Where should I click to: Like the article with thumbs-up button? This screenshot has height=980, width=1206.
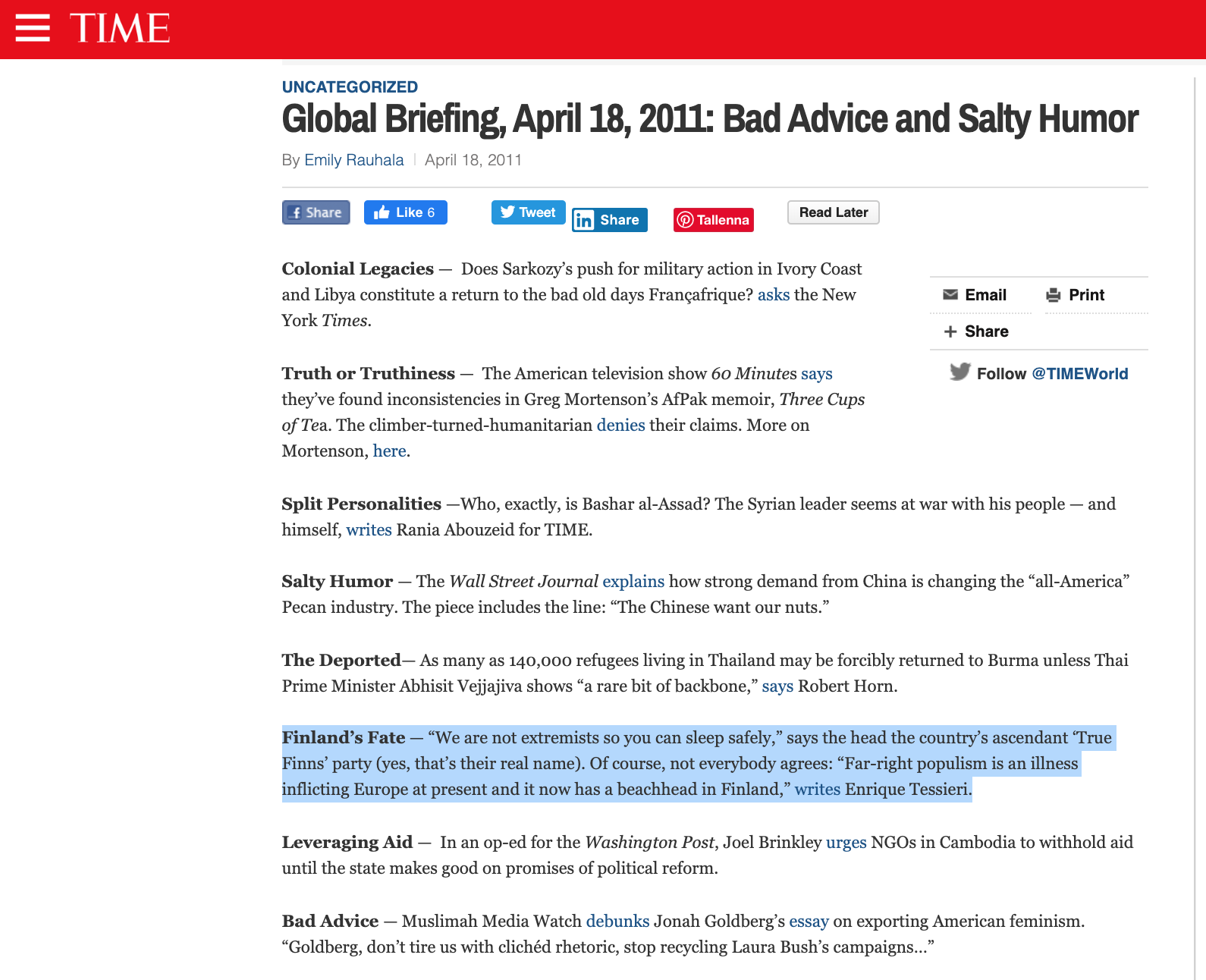pos(406,212)
